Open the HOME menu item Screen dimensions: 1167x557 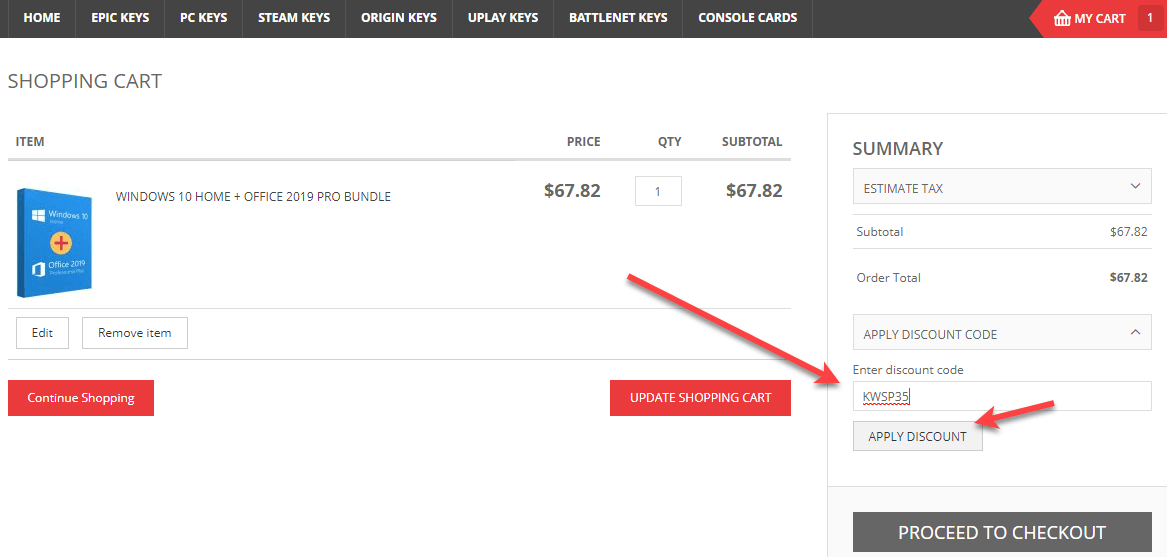(x=42, y=18)
